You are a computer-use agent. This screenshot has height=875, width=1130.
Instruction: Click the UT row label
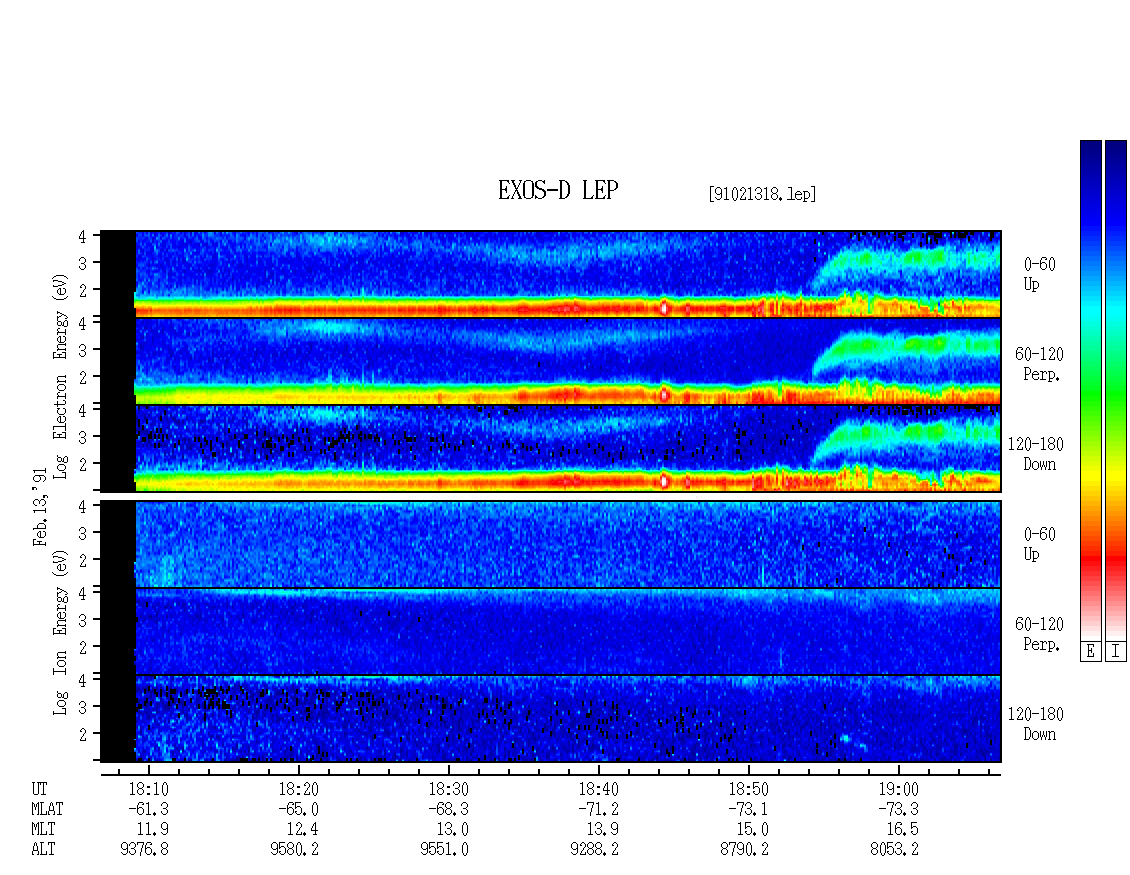(39, 789)
